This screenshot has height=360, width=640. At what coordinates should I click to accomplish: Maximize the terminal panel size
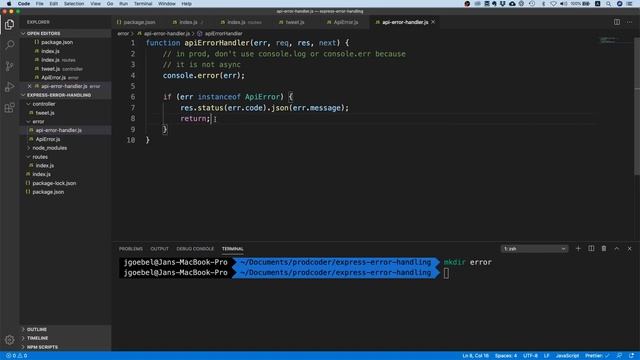pyautogui.click(x=617, y=249)
